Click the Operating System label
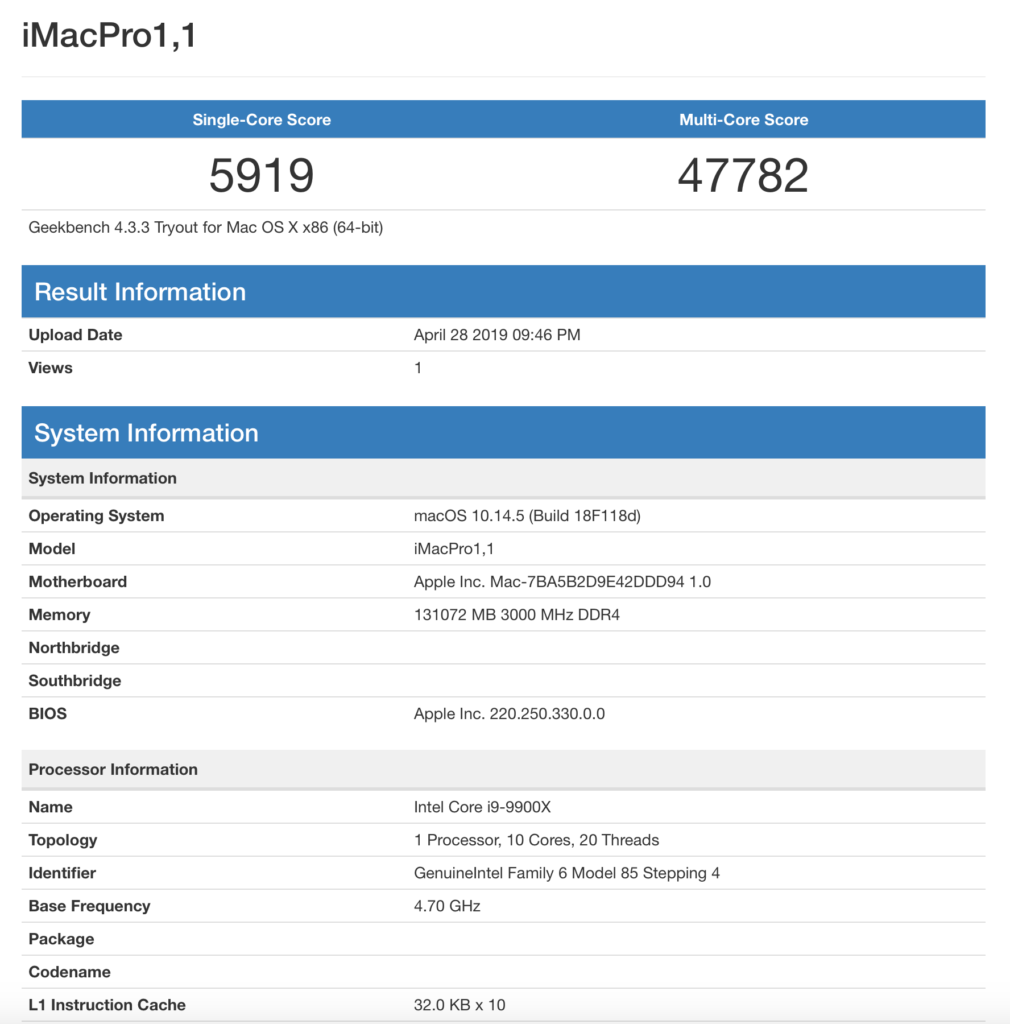Image resolution: width=1010 pixels, height=1024 pixels. 96,516
